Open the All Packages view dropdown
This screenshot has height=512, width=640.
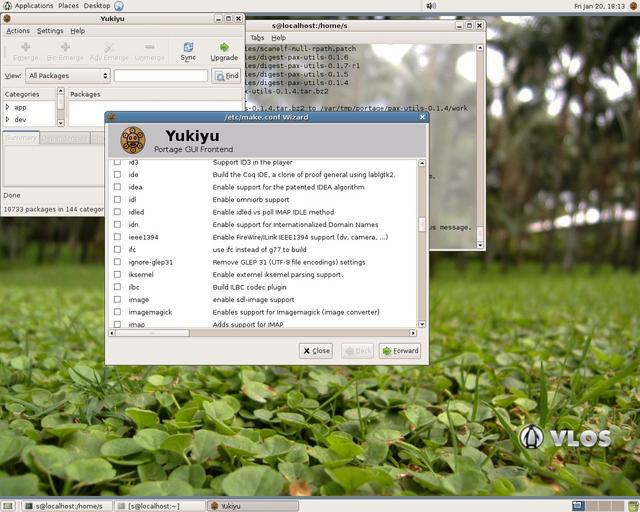68,76
